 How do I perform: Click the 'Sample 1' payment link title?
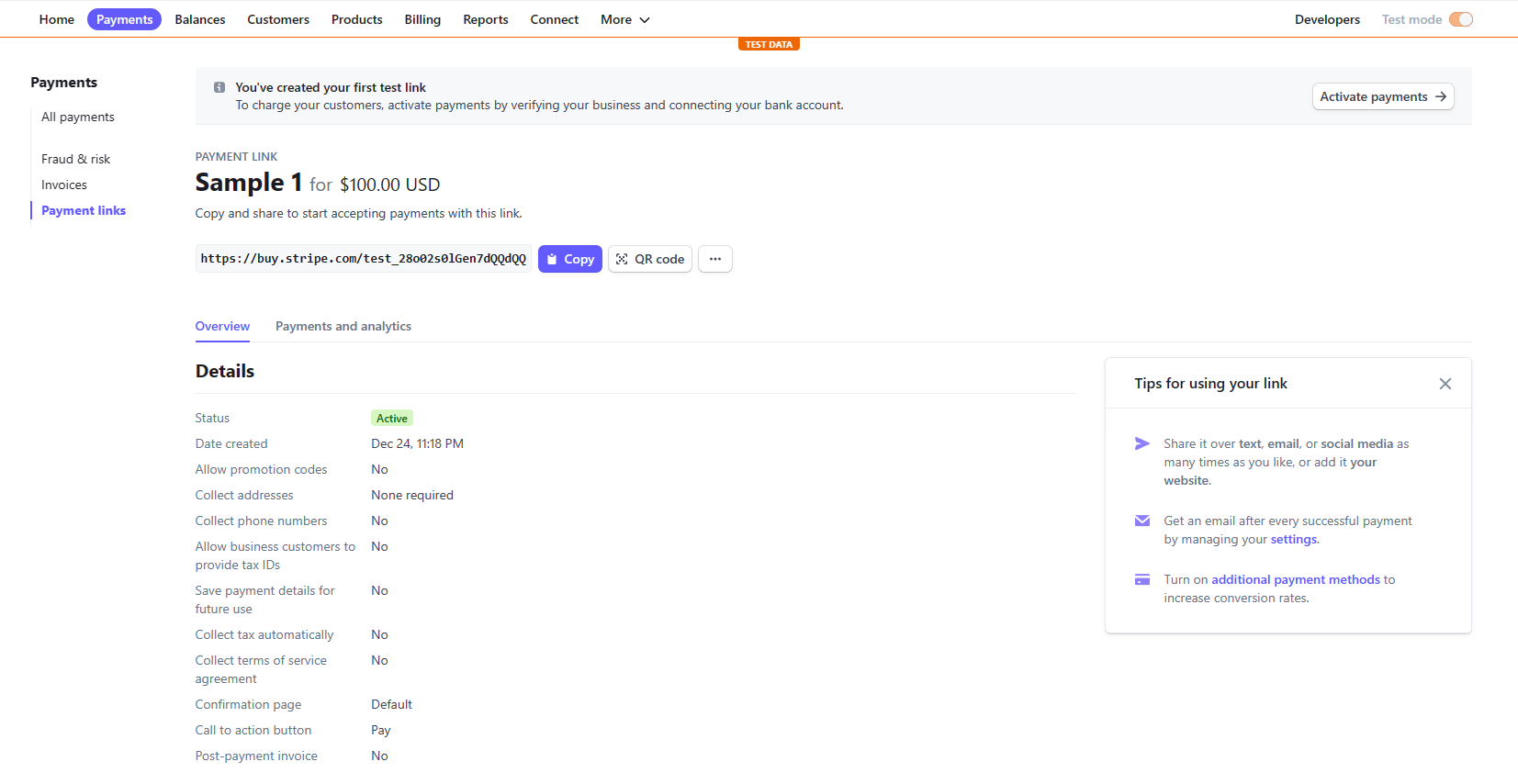pyautogui.click(x=249, y=183)
